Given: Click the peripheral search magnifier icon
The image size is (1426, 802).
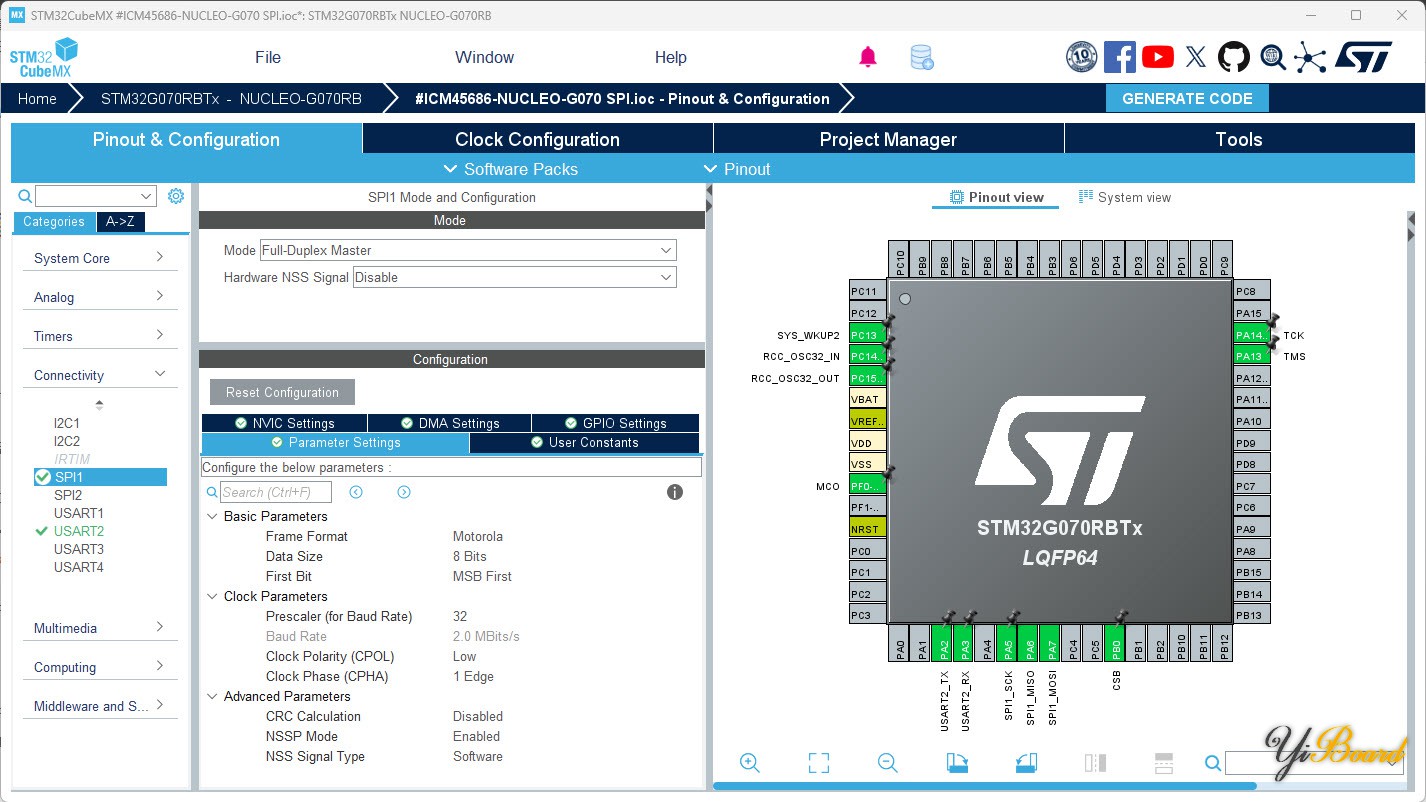Looking at the screenshot, I should [x=25, y=196].
